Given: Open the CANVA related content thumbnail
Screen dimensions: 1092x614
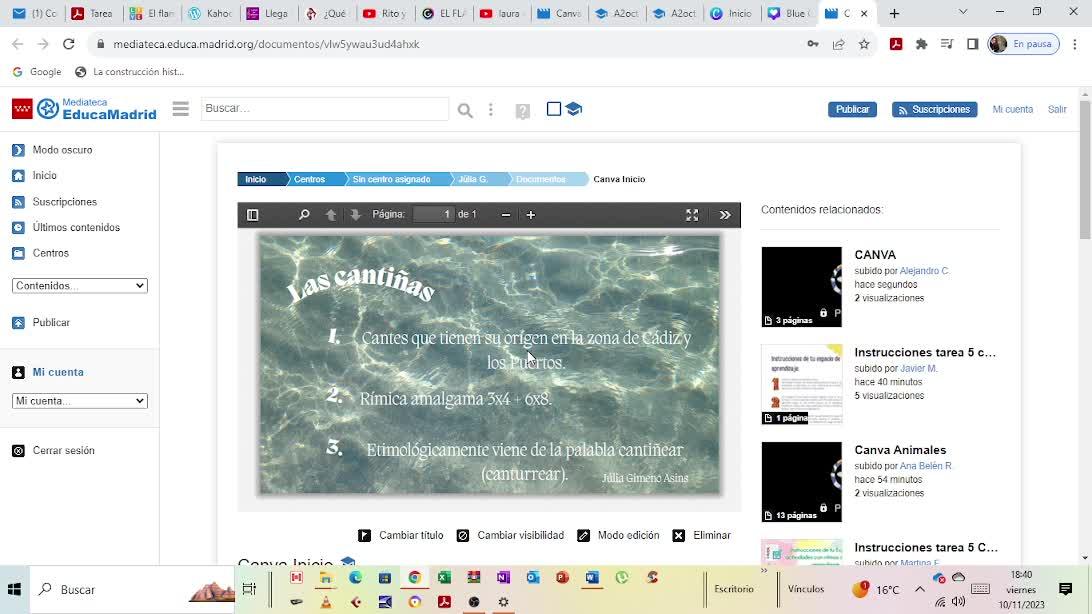Looking at the screenshot, I should click(x=802, y=287).
